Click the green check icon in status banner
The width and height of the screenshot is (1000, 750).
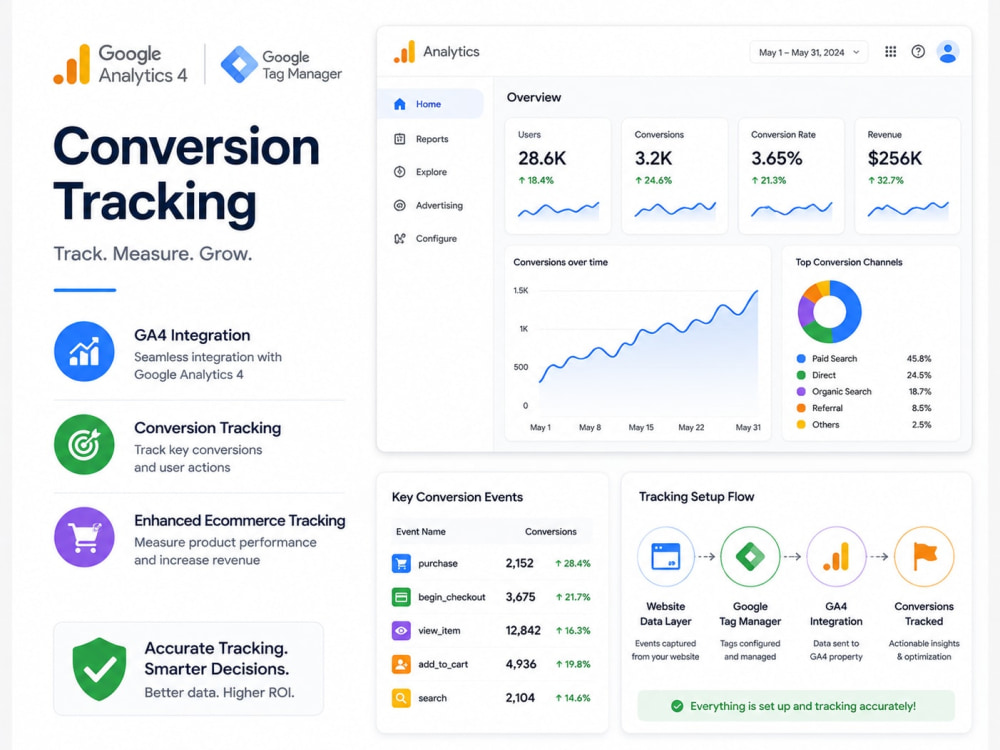coord(677,706)
